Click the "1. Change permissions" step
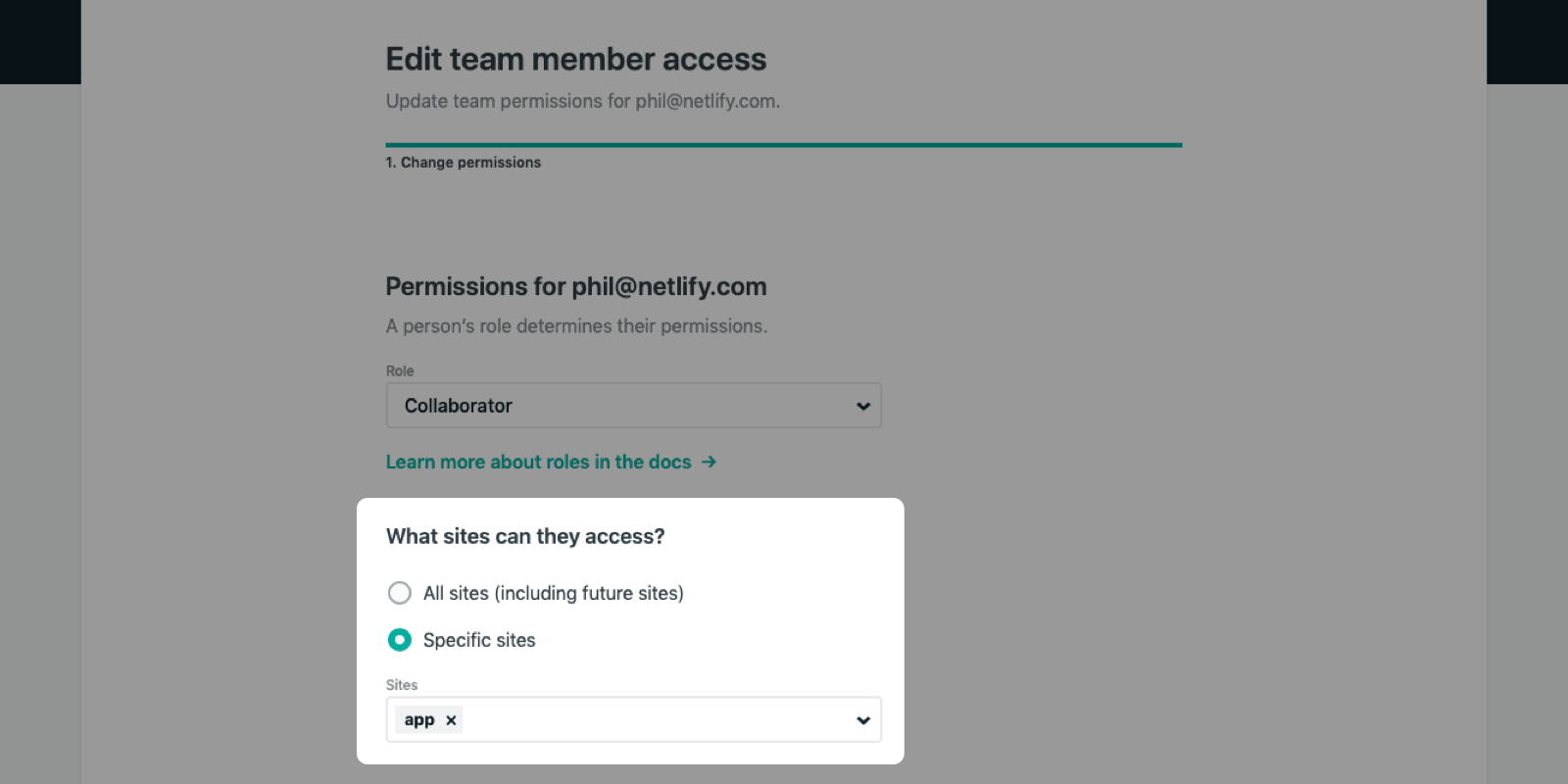The height and width of the screenshot is (784, 1568). [463, 163]
